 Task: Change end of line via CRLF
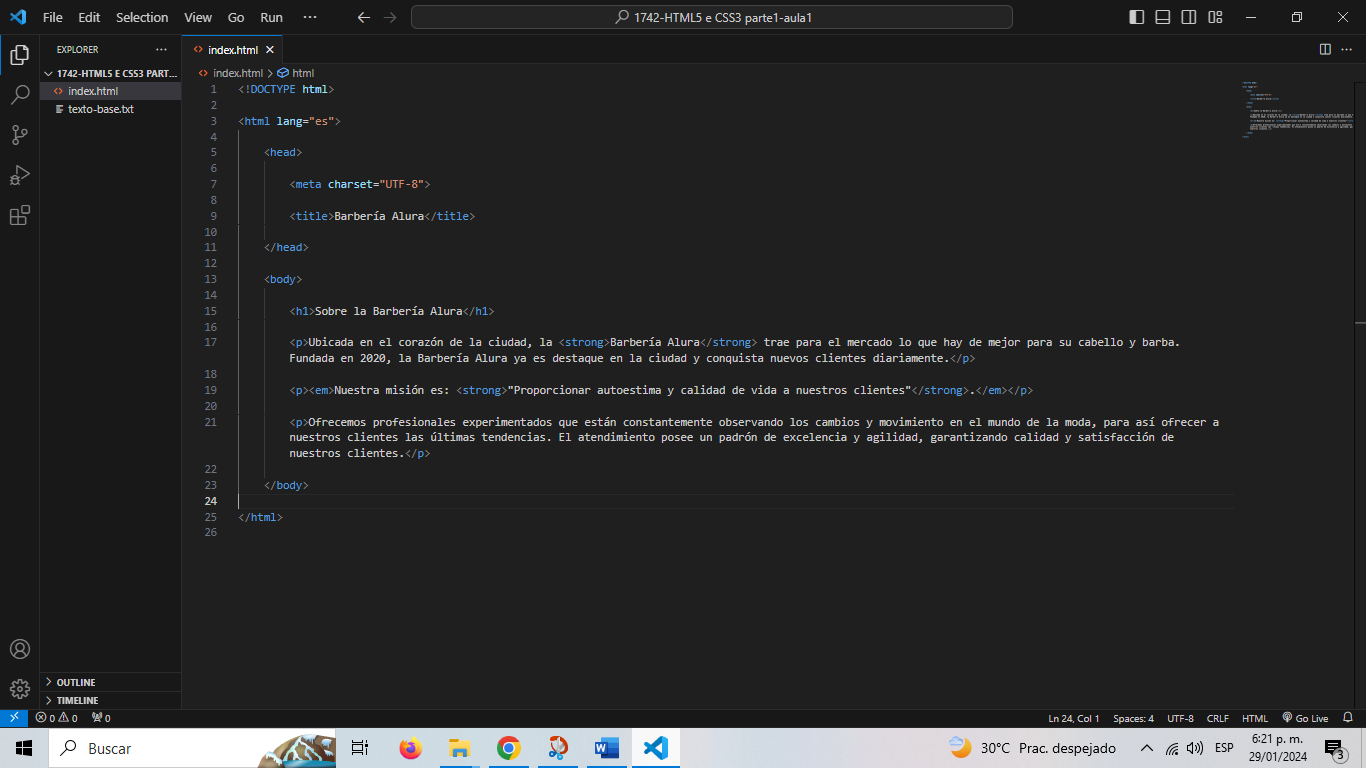[1218, 718]
